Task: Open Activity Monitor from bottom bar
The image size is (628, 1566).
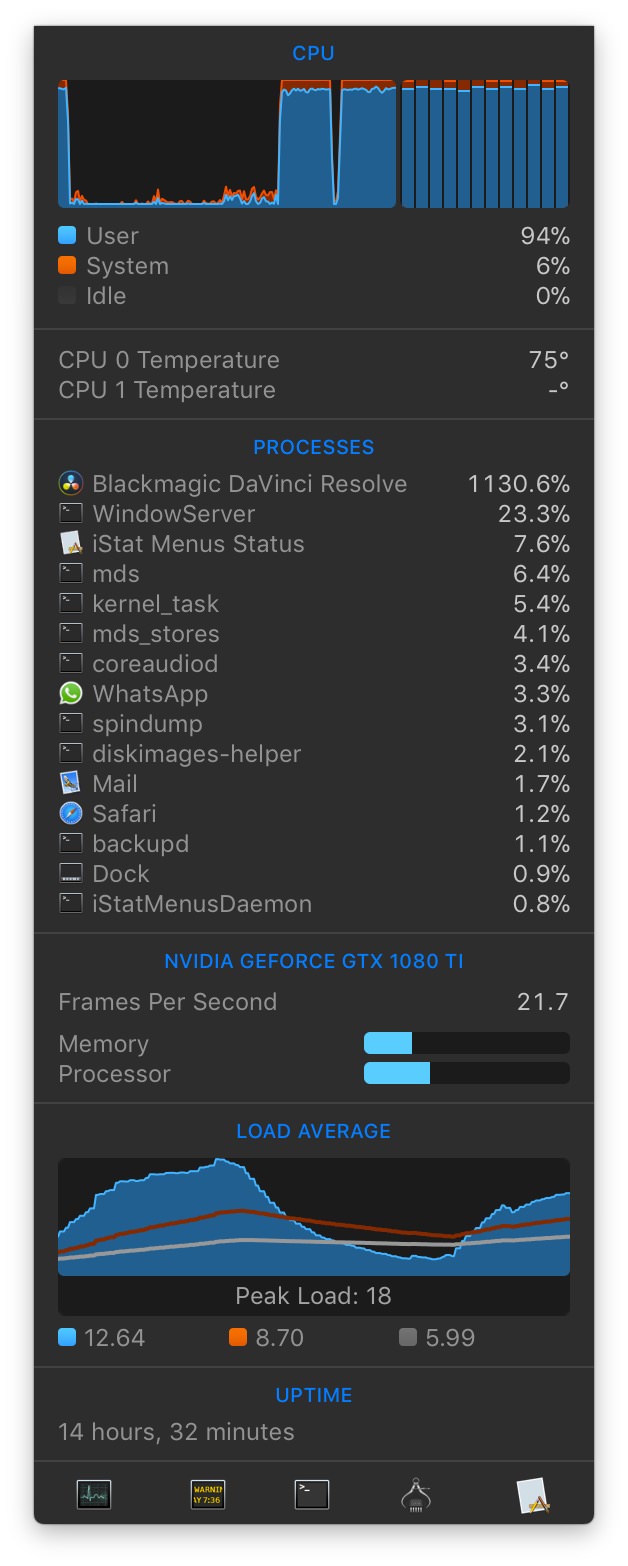Action: pos(94,1494)
